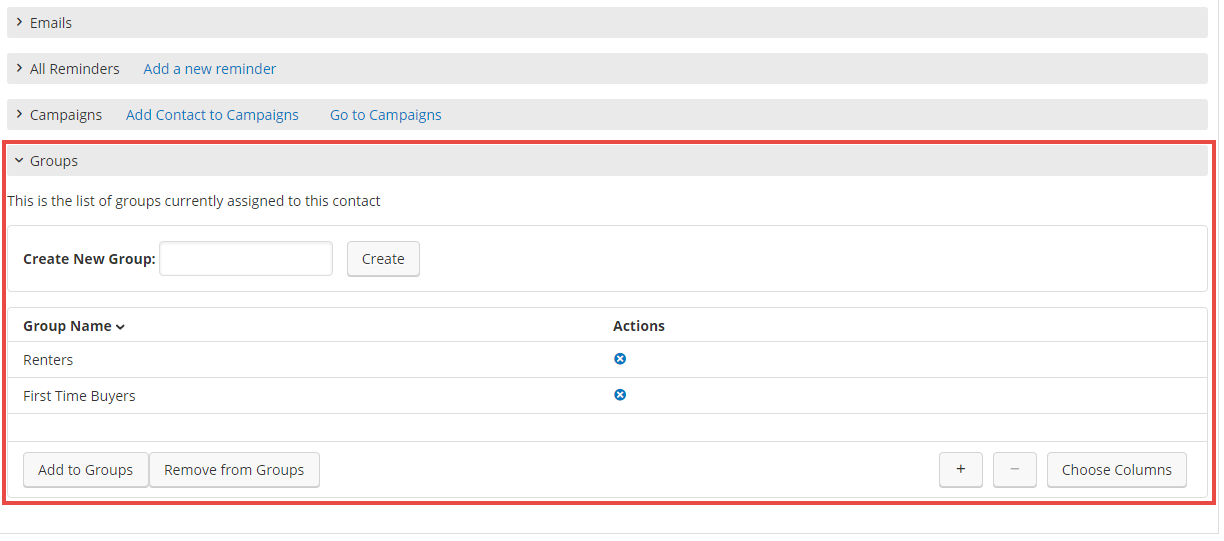The height and width of the screenshot is (541, 1224).
Task: Expand the All Reminders section chevron
Action: coord(19,68)
